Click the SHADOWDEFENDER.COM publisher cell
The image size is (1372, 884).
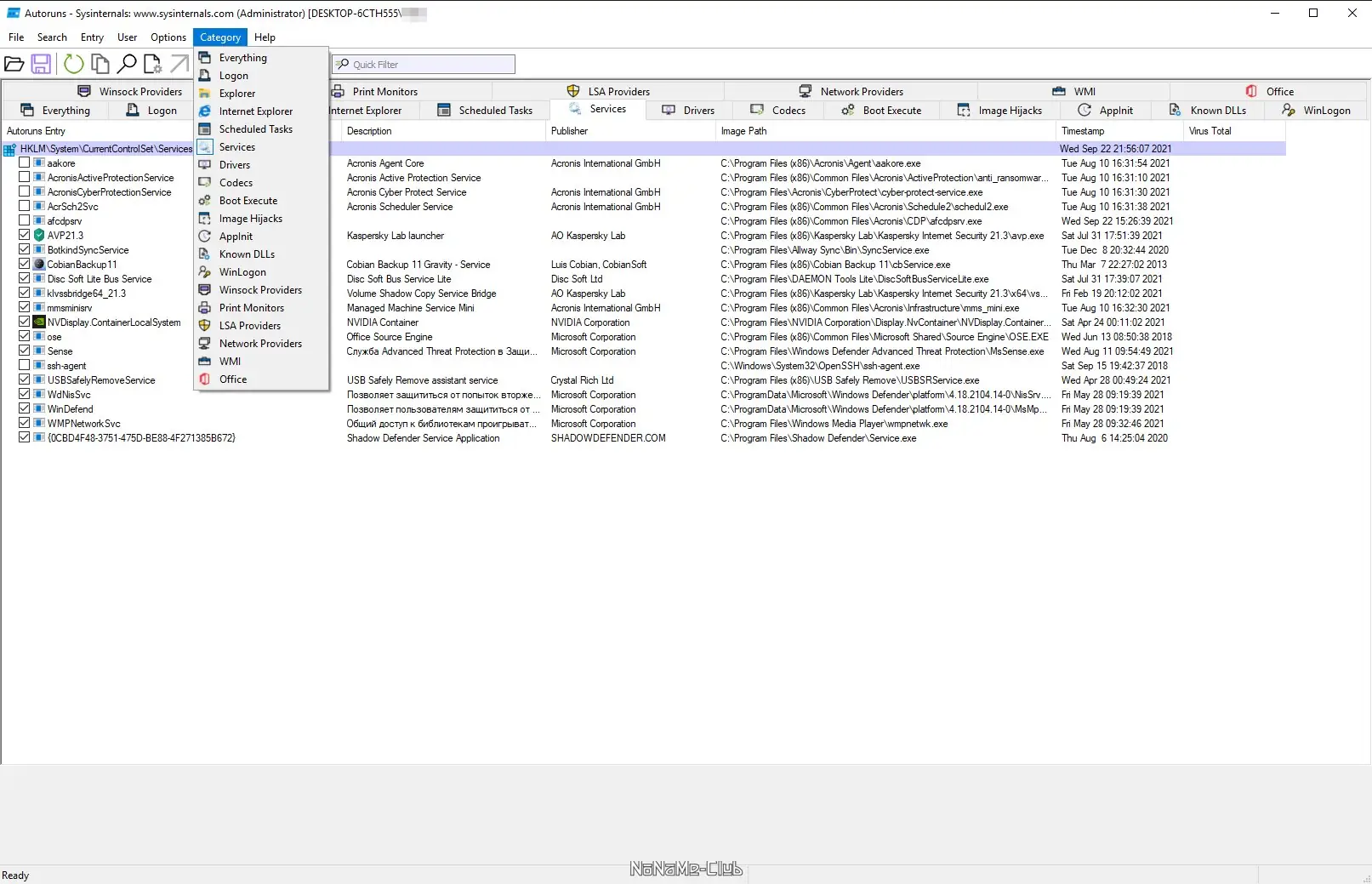point(608,438)
